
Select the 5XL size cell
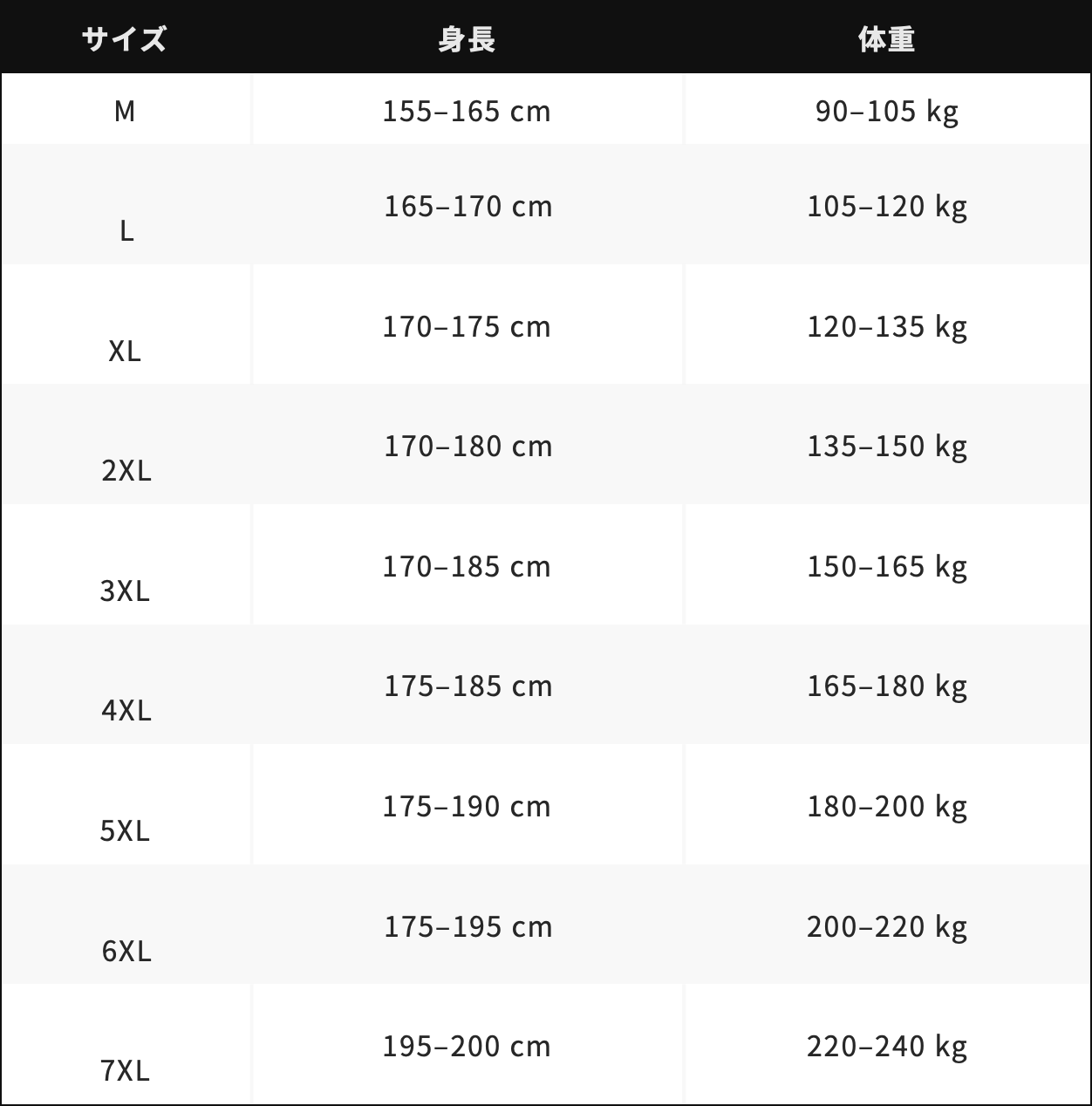125,830
